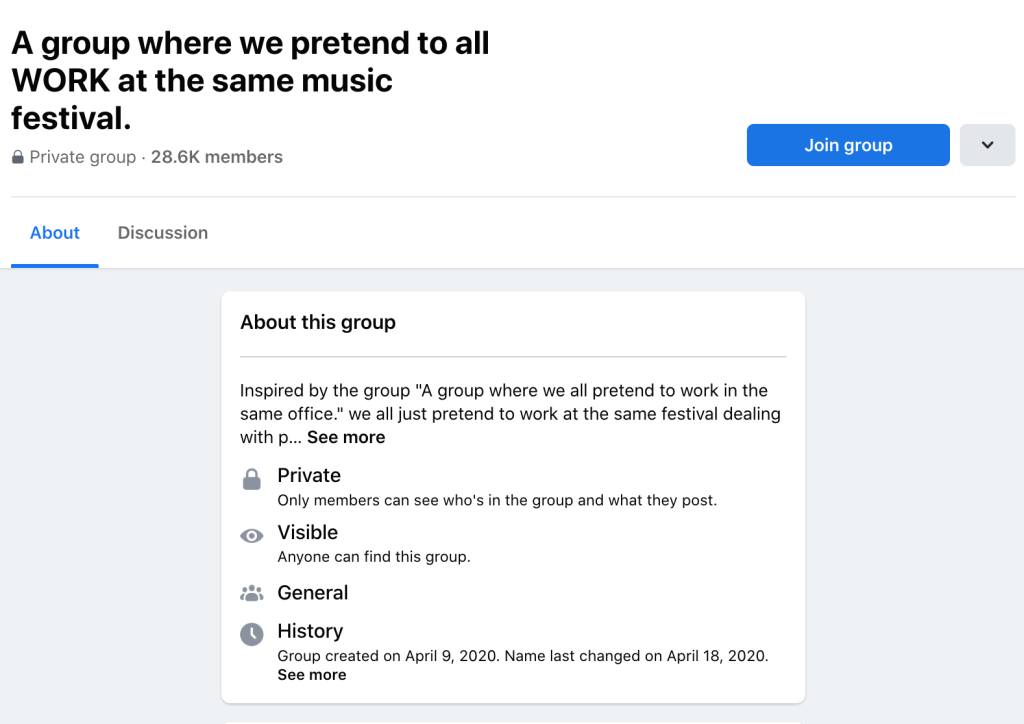Click the group title heading

250,81
